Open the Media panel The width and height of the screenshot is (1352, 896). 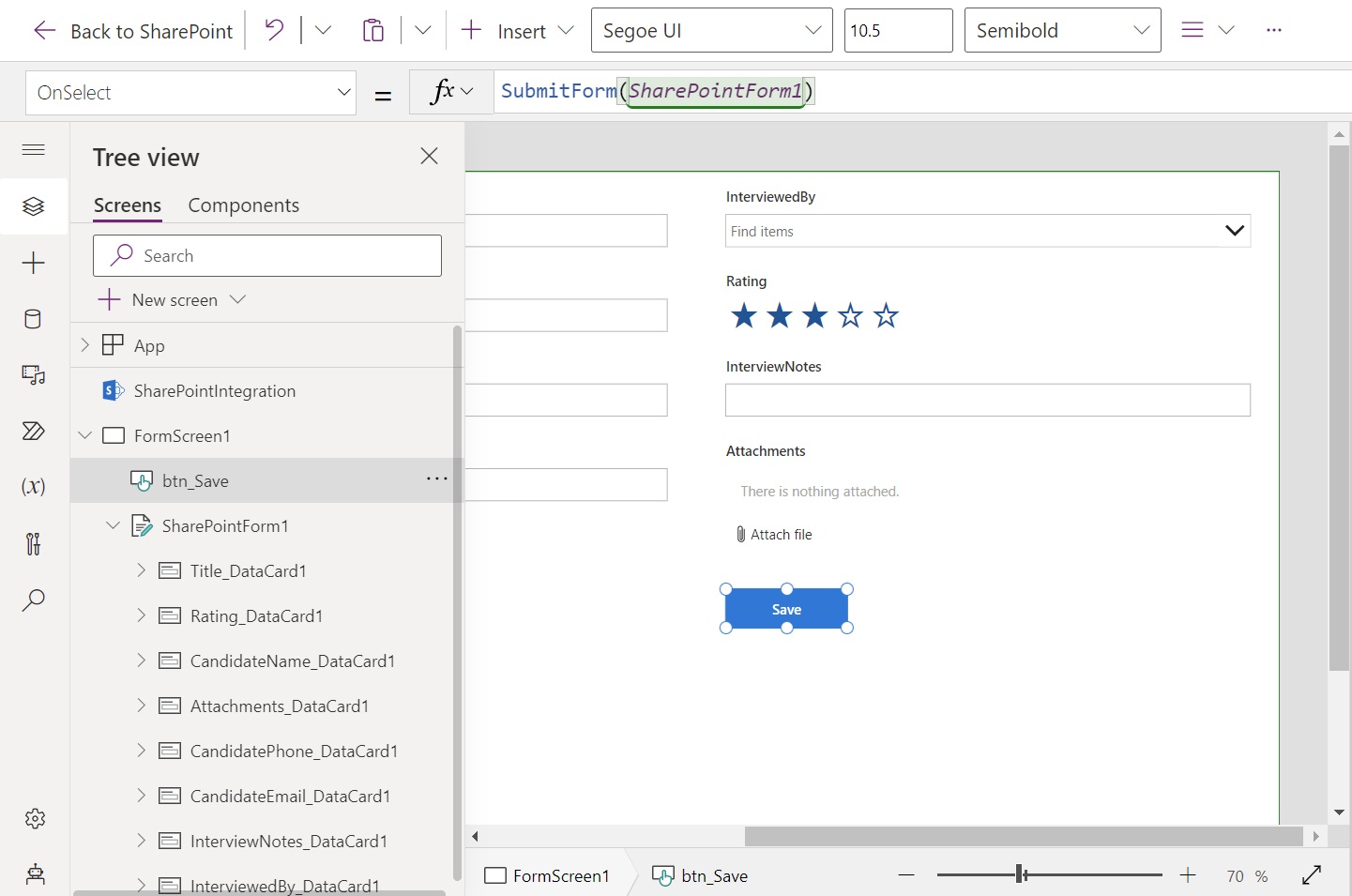(x=34, y=375)
